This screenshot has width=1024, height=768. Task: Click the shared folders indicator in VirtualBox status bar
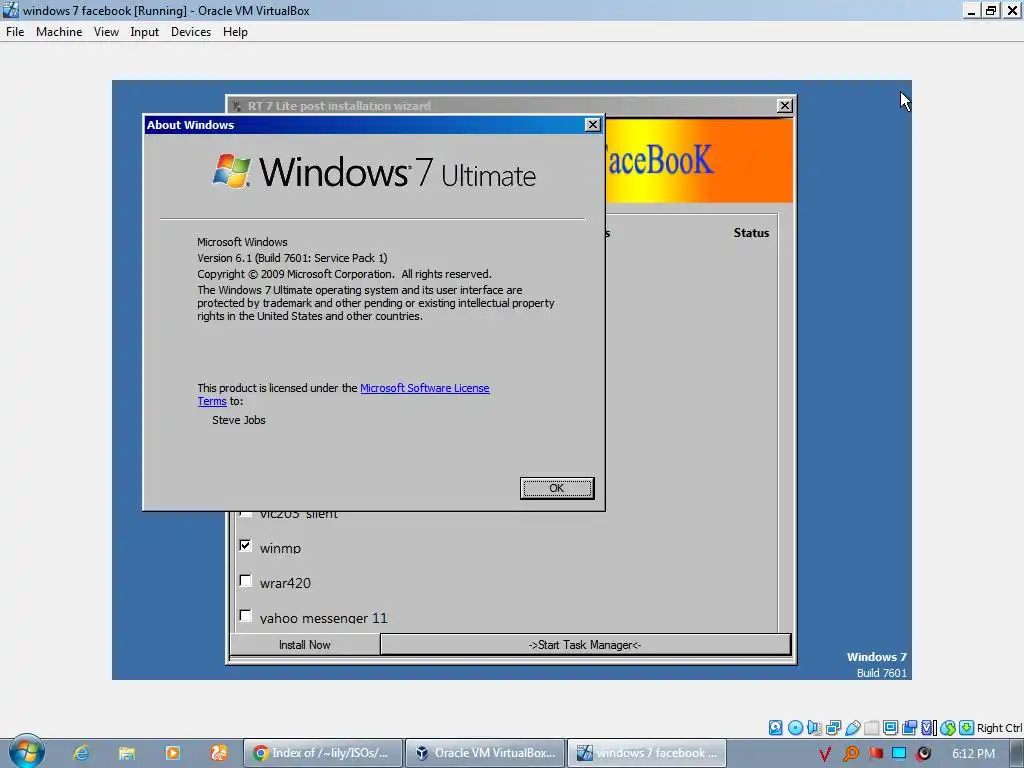click(x=871, y=728)
